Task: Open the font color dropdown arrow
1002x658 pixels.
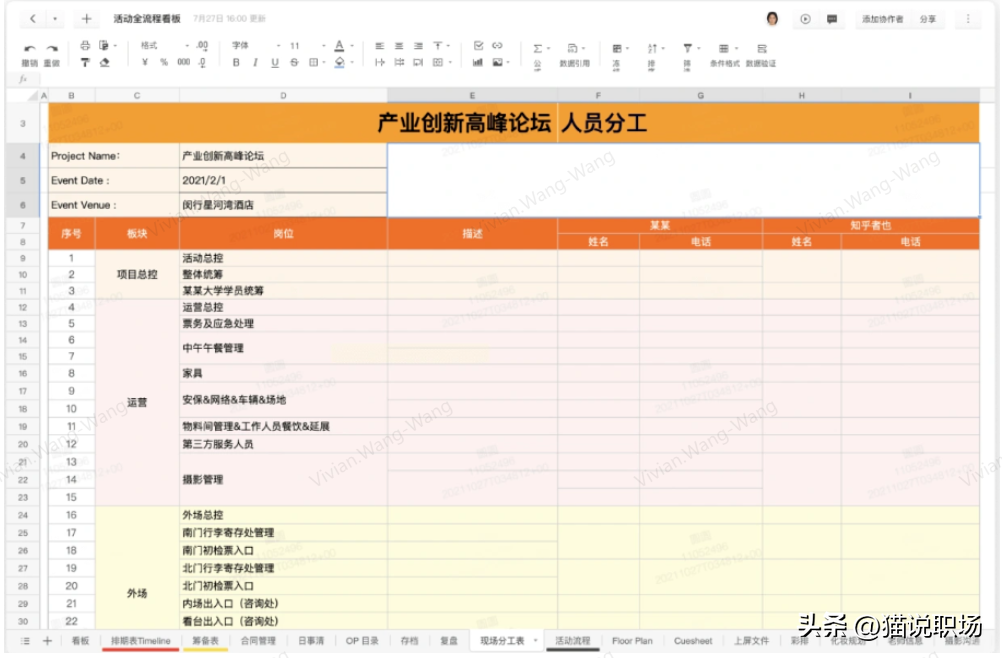Action: point(352,46)
